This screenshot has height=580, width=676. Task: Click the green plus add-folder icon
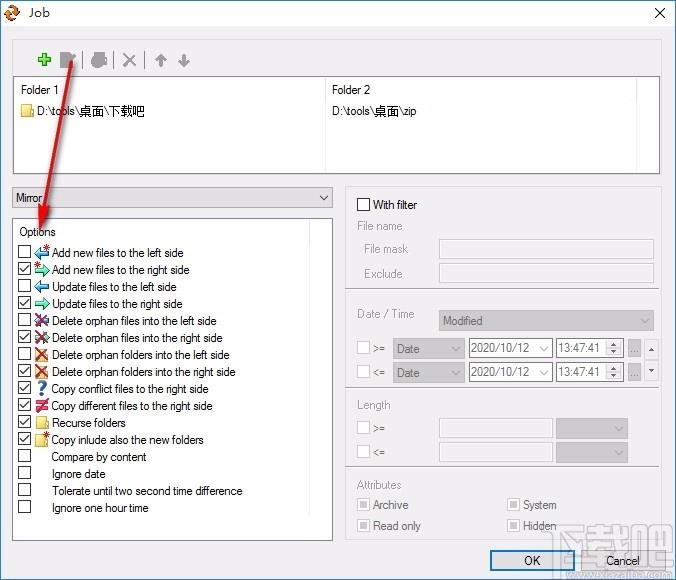[44, 60]
